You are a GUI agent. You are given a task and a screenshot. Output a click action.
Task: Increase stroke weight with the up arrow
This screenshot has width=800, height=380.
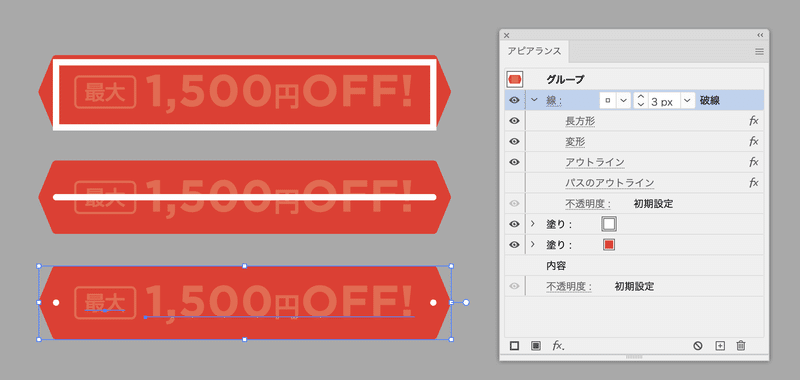click(x=641, y=97)
